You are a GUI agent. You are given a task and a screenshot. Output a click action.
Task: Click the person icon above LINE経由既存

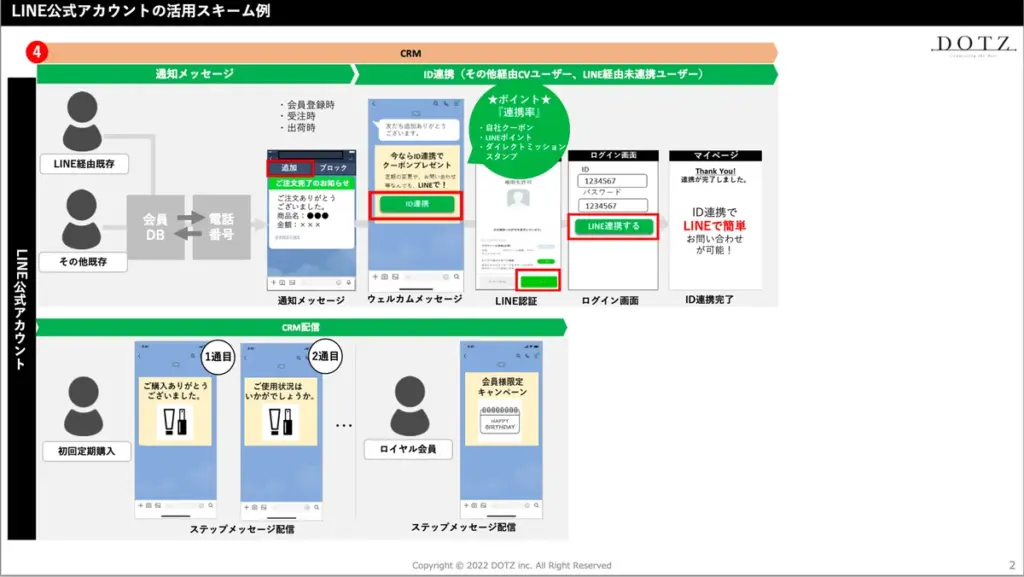pos(82,121)
